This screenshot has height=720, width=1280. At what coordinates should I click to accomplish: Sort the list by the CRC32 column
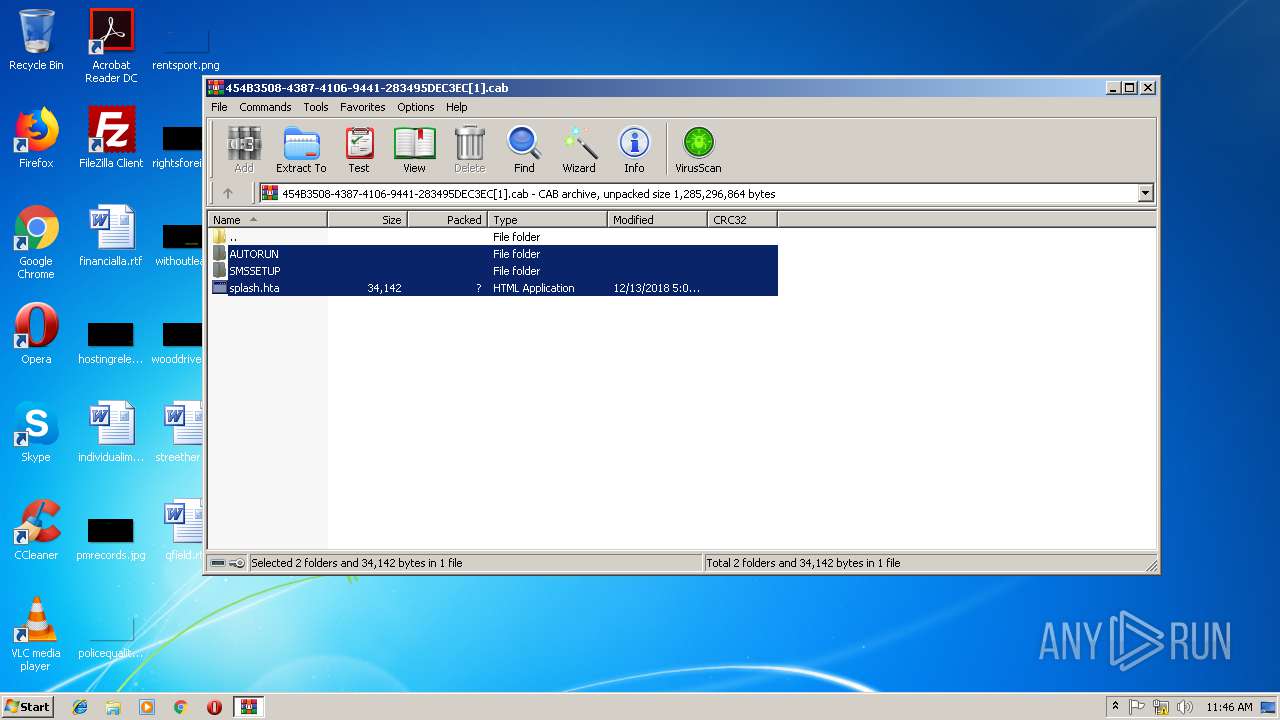(742, 220)
